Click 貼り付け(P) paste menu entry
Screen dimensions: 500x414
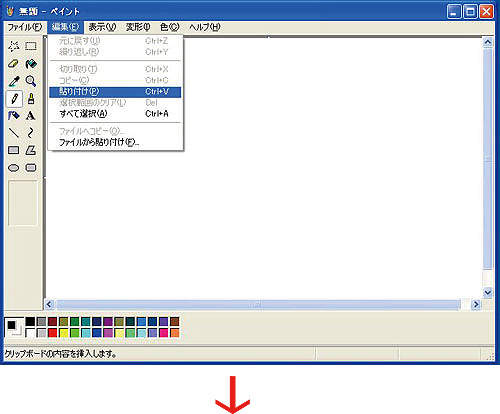point(115,92)
